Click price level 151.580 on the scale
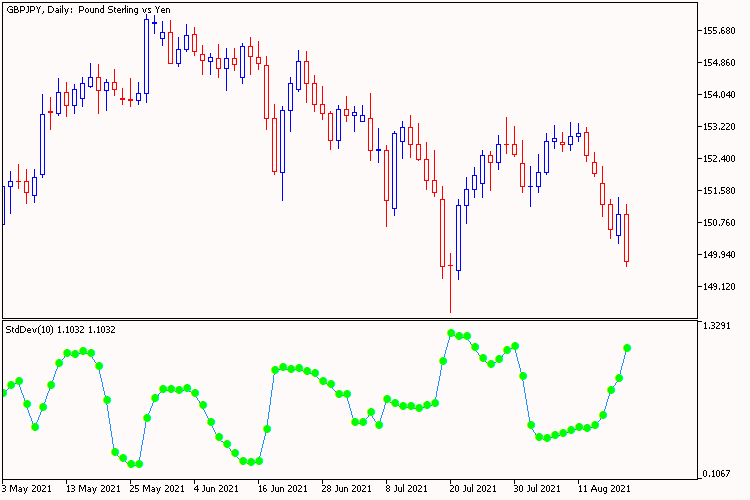750x500 pixels. (x=719, y=191)
